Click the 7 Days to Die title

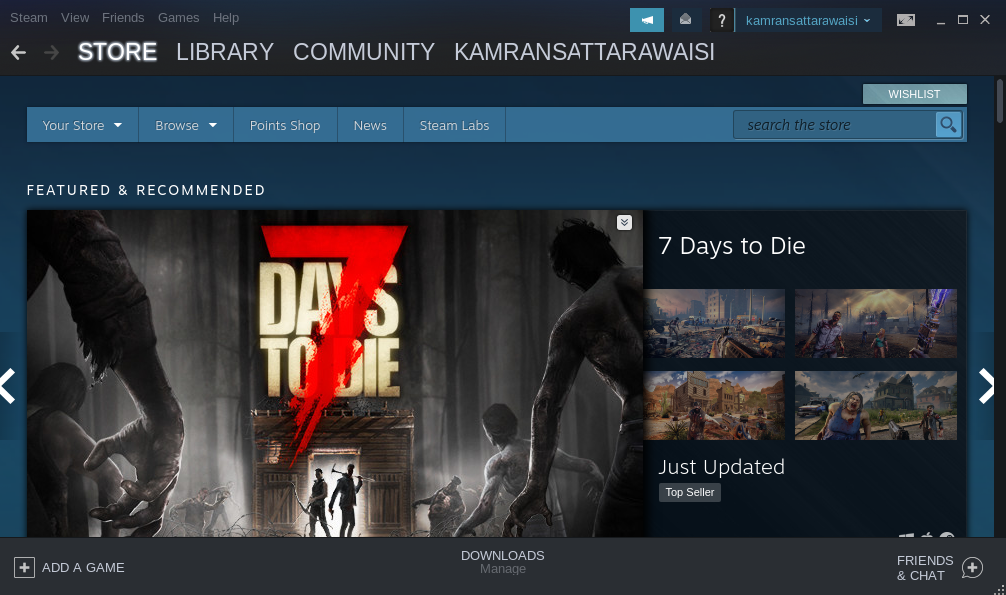point(731,246)
